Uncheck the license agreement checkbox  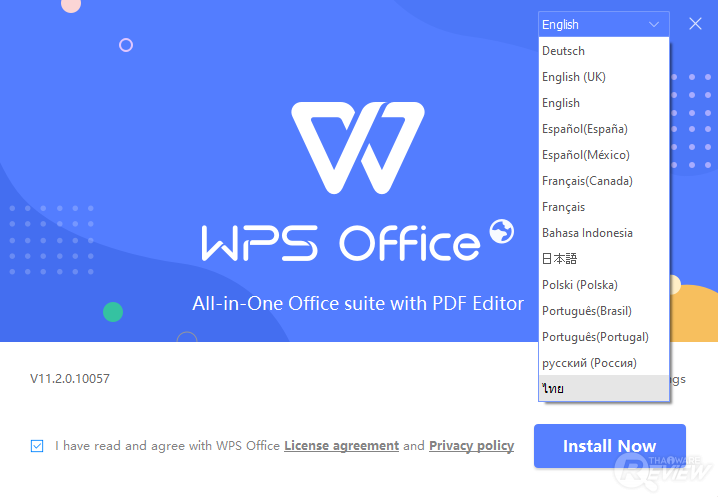point(37,446)
